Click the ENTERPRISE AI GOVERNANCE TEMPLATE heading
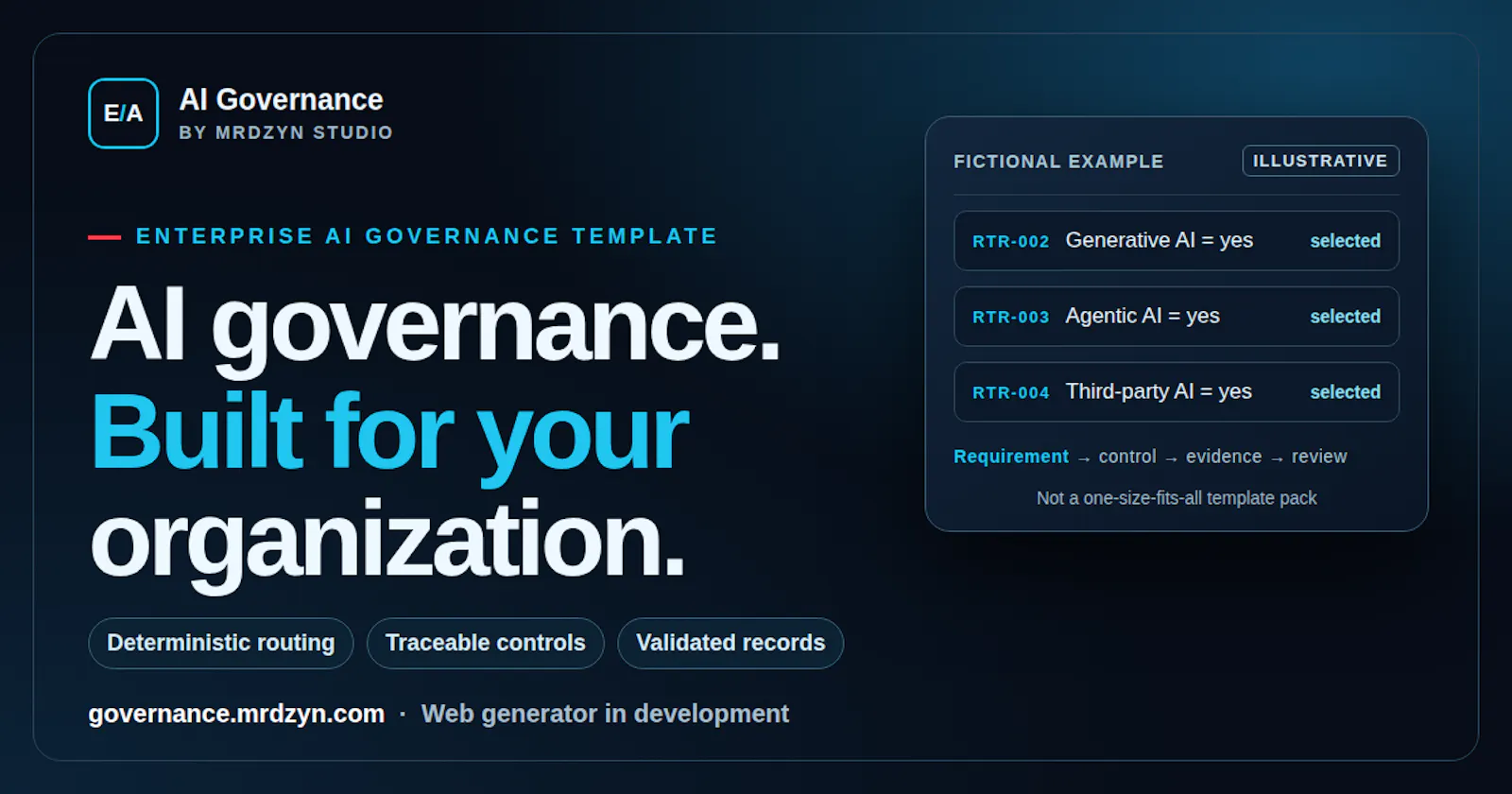 [x=426, y=235]
